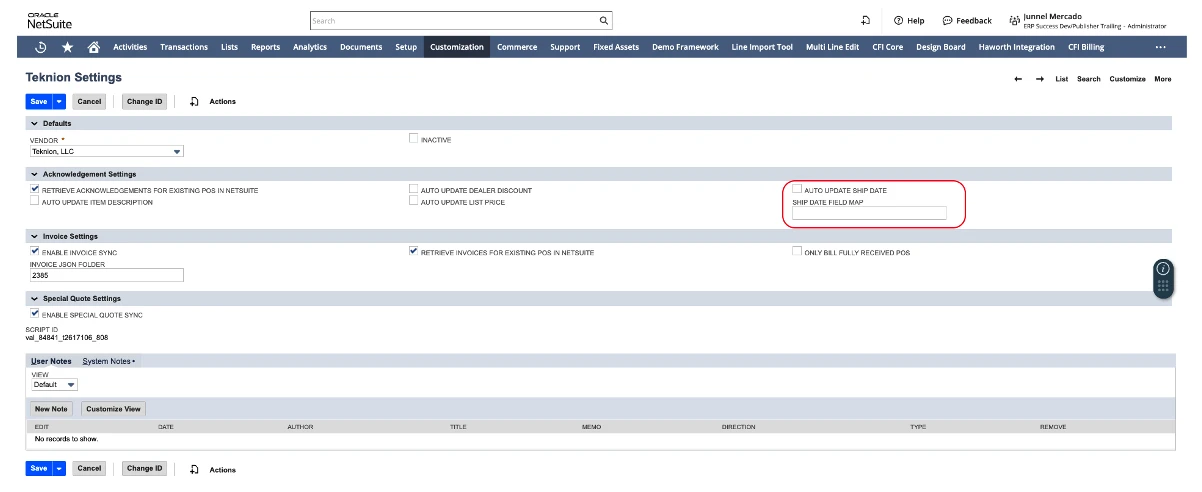Enable Auto Update List Price
The image size is (1202, 492).
(413, 201)
